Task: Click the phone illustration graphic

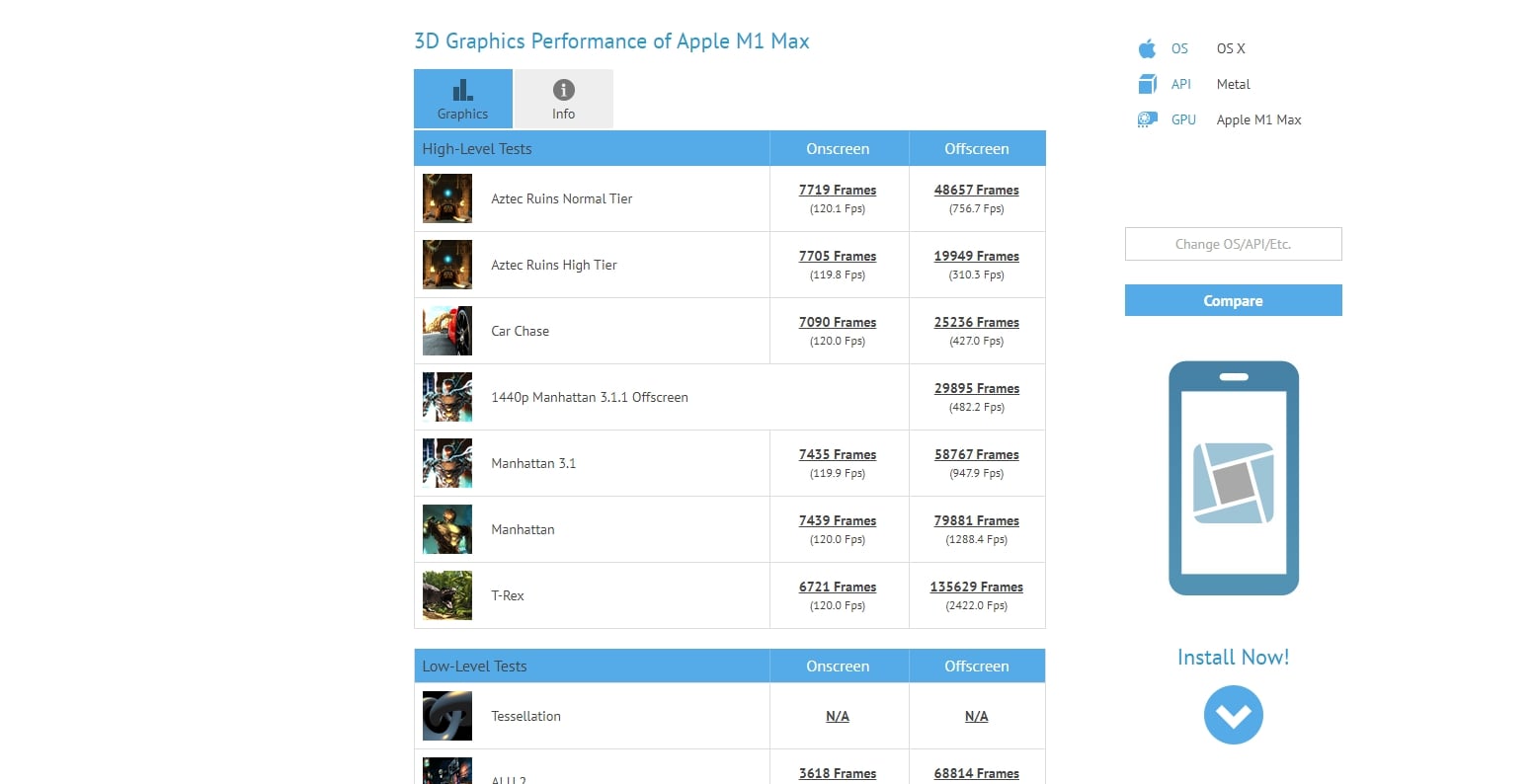Action: (x=1233, y=478)
